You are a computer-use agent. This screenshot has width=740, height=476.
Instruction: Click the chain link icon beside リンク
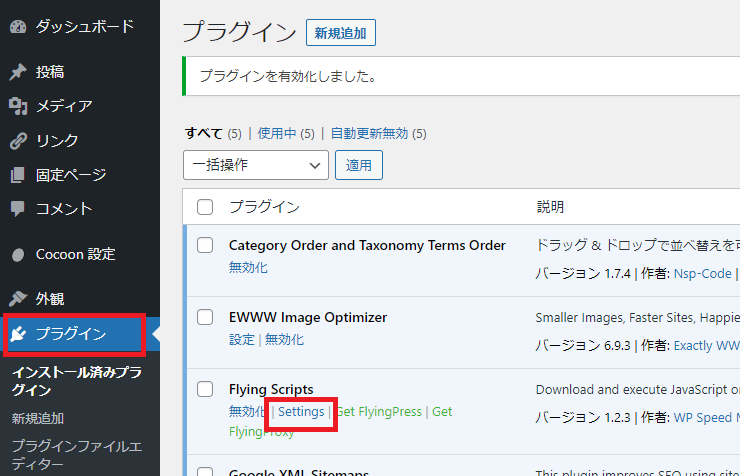click(18, 141)
